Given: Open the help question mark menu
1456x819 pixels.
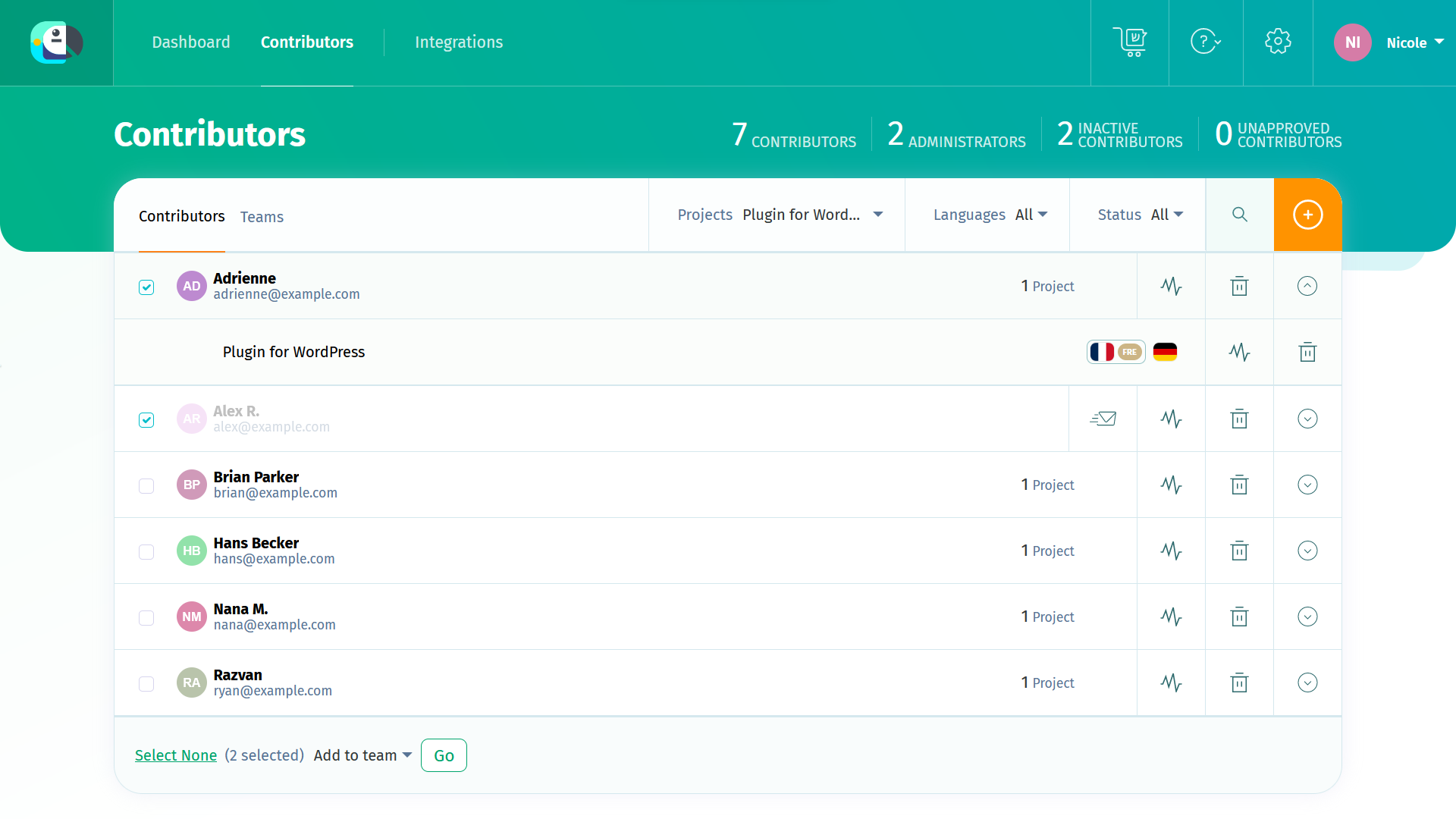Looking at the screenshot, I should 1206,42.
